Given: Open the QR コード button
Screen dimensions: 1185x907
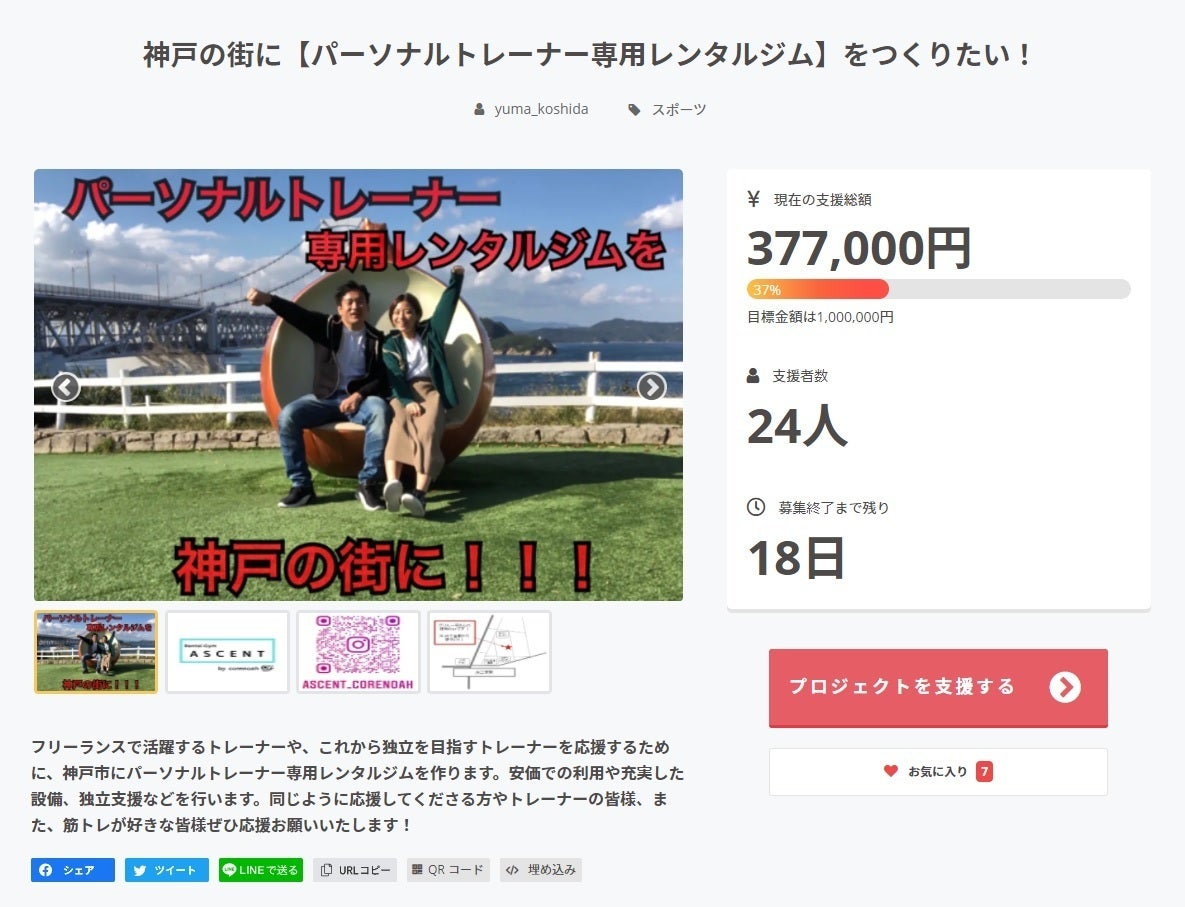Looking at the screenshot, I should (448, 870).
